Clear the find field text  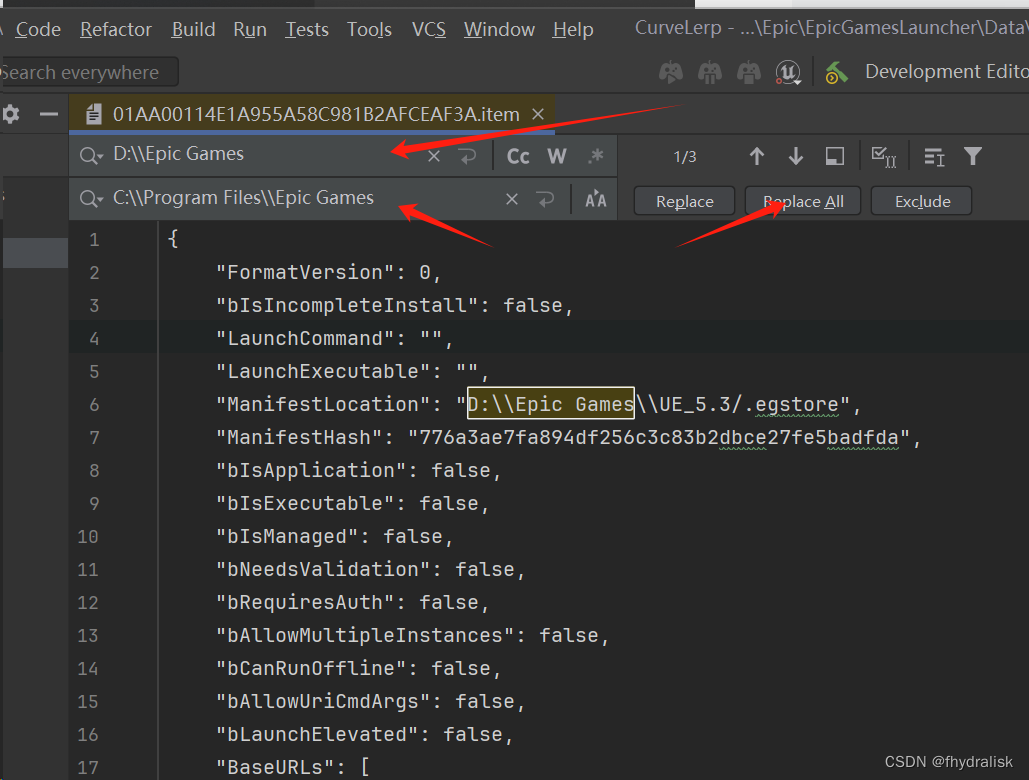tap(434, 156)
